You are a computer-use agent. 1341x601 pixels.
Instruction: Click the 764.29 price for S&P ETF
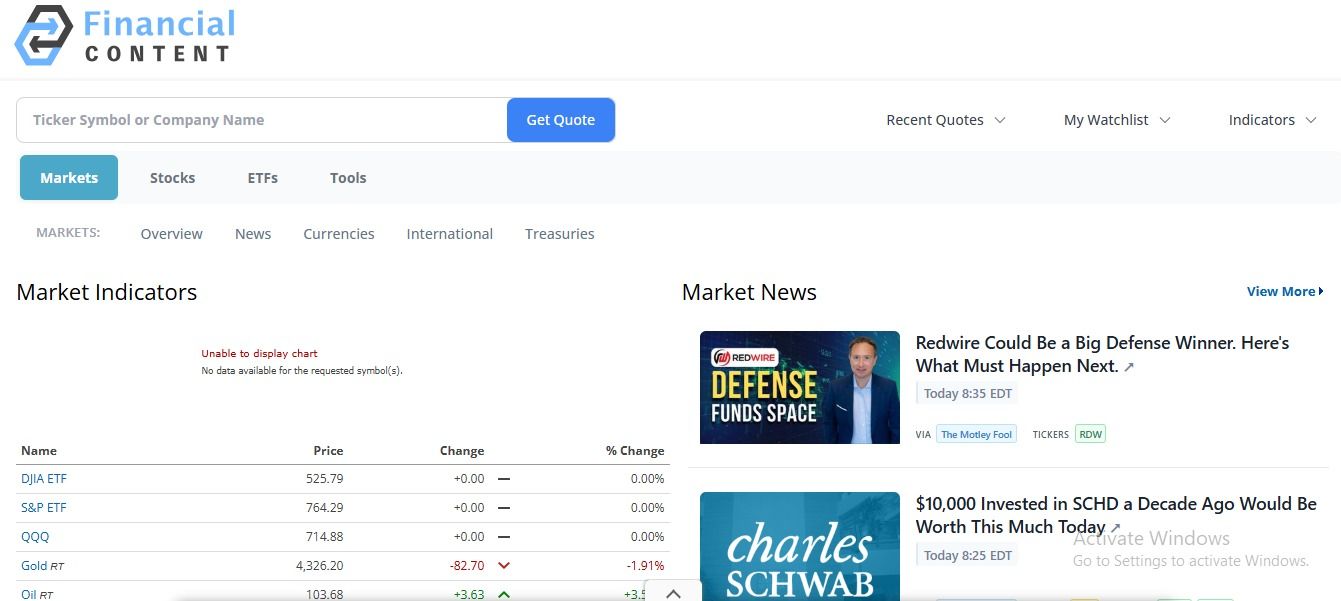tap(325, 508)
